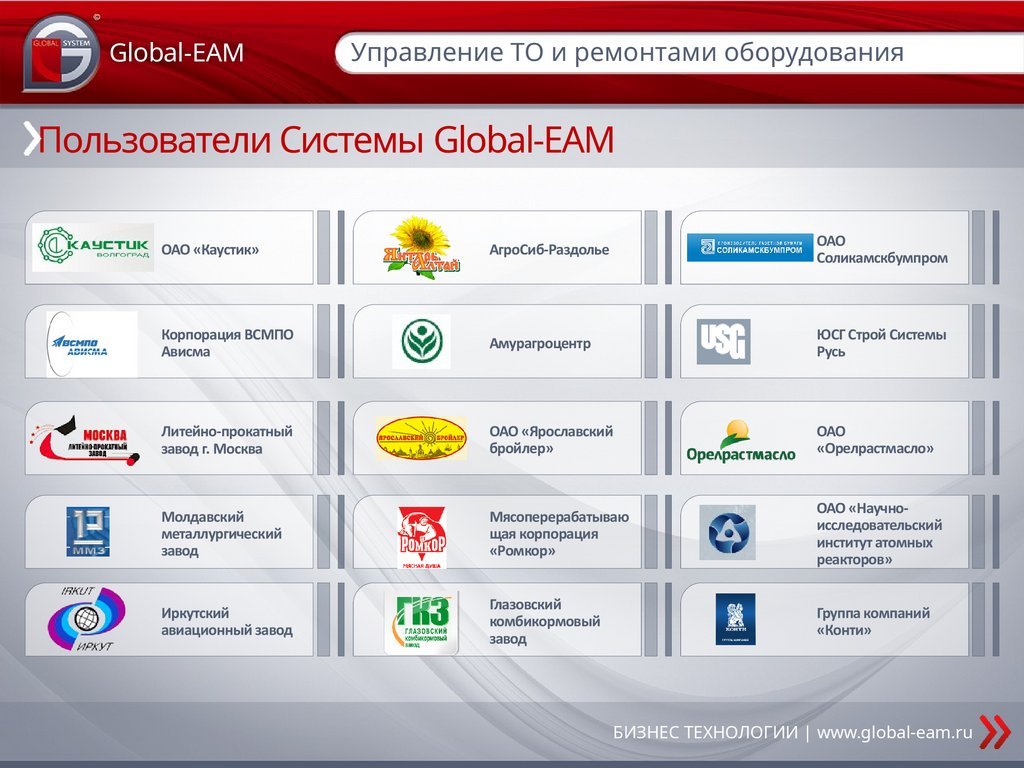Click the atomic reactors institute emblem
This screenshot has height=768, width=1024.
tap(727, 532)
